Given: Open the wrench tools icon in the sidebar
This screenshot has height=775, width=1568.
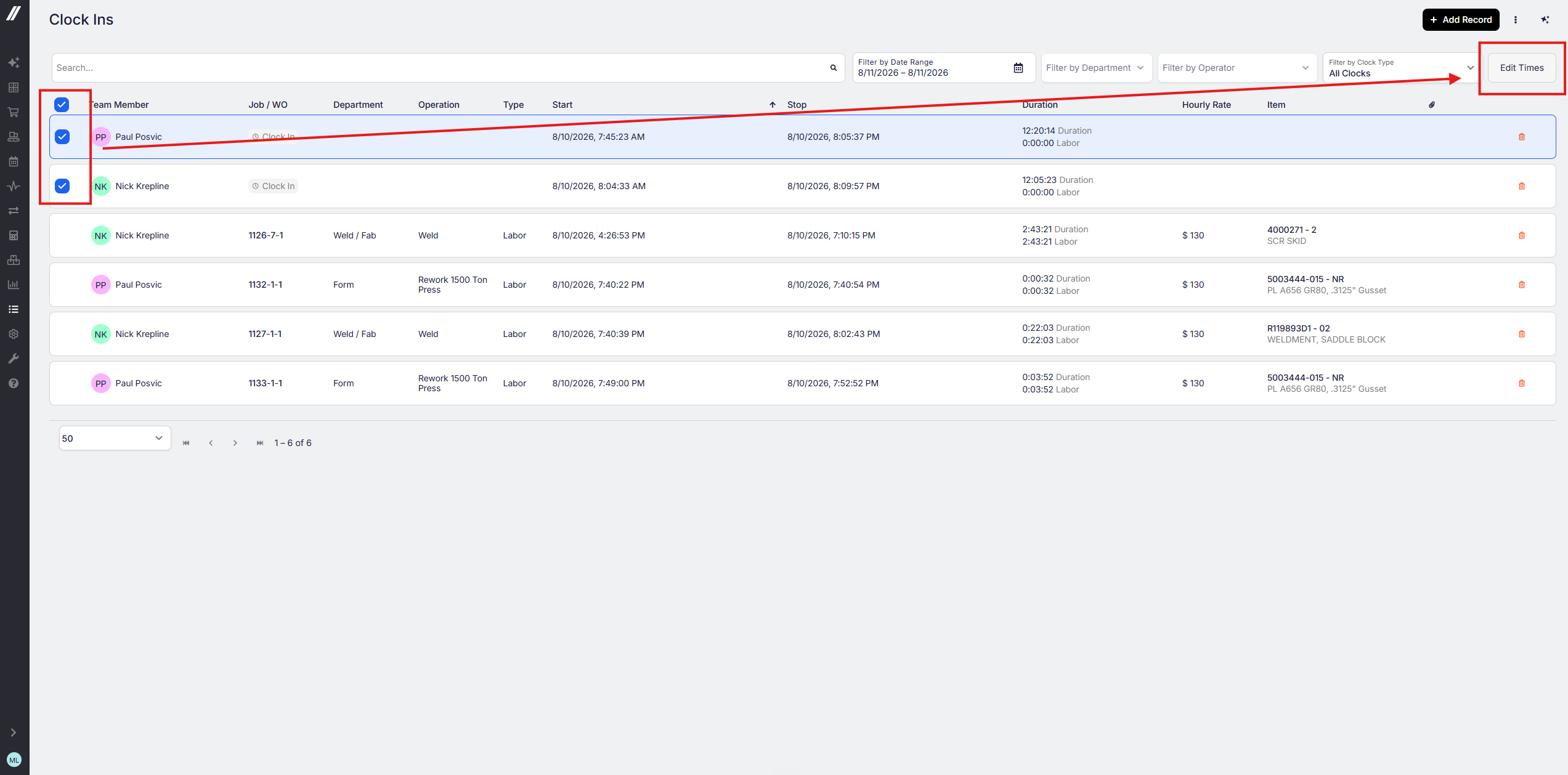Looking at the screenshot, I should (14, 359).
